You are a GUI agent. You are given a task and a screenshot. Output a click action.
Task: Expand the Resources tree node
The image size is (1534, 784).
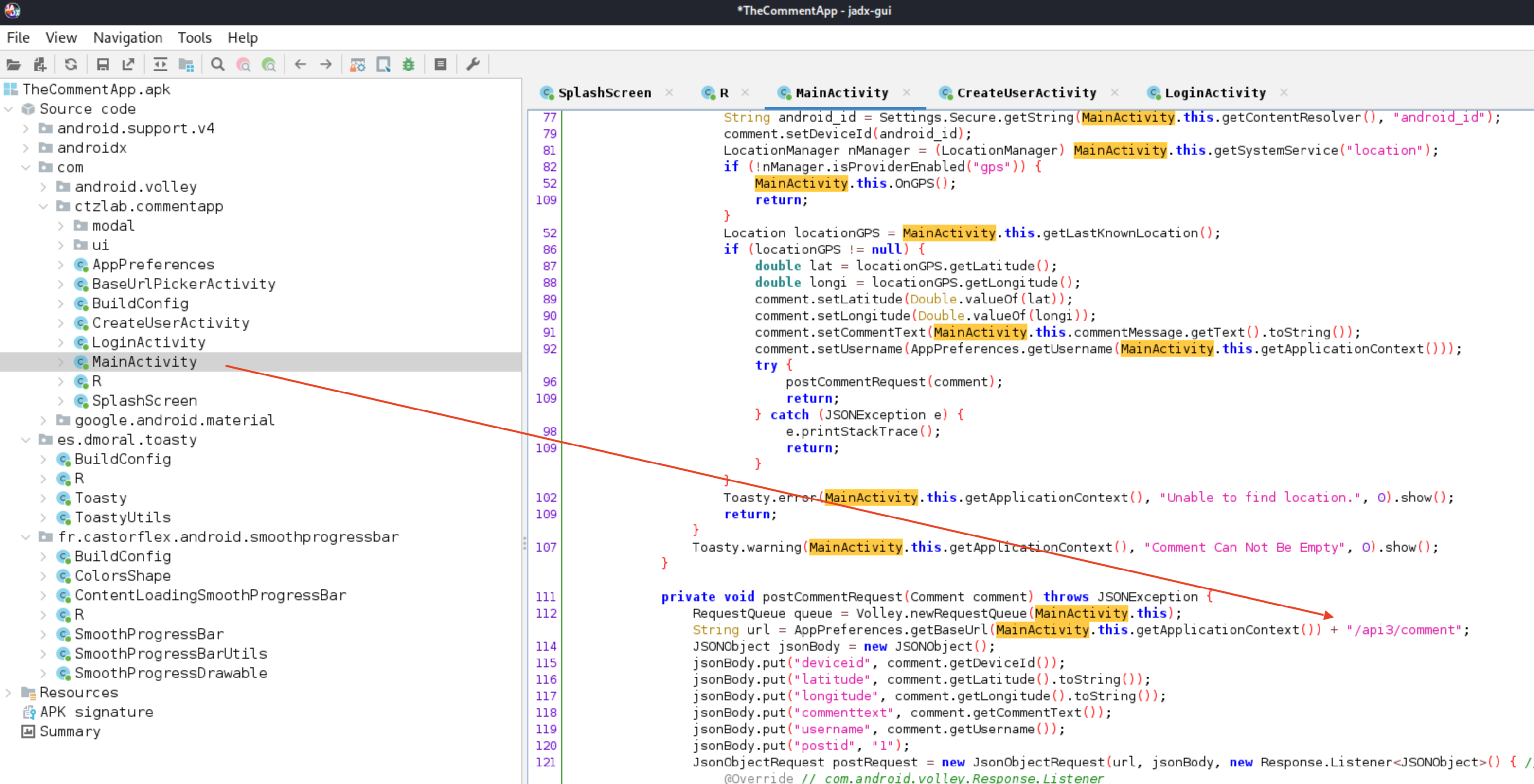pyautogui.click(x=8, y=693)
